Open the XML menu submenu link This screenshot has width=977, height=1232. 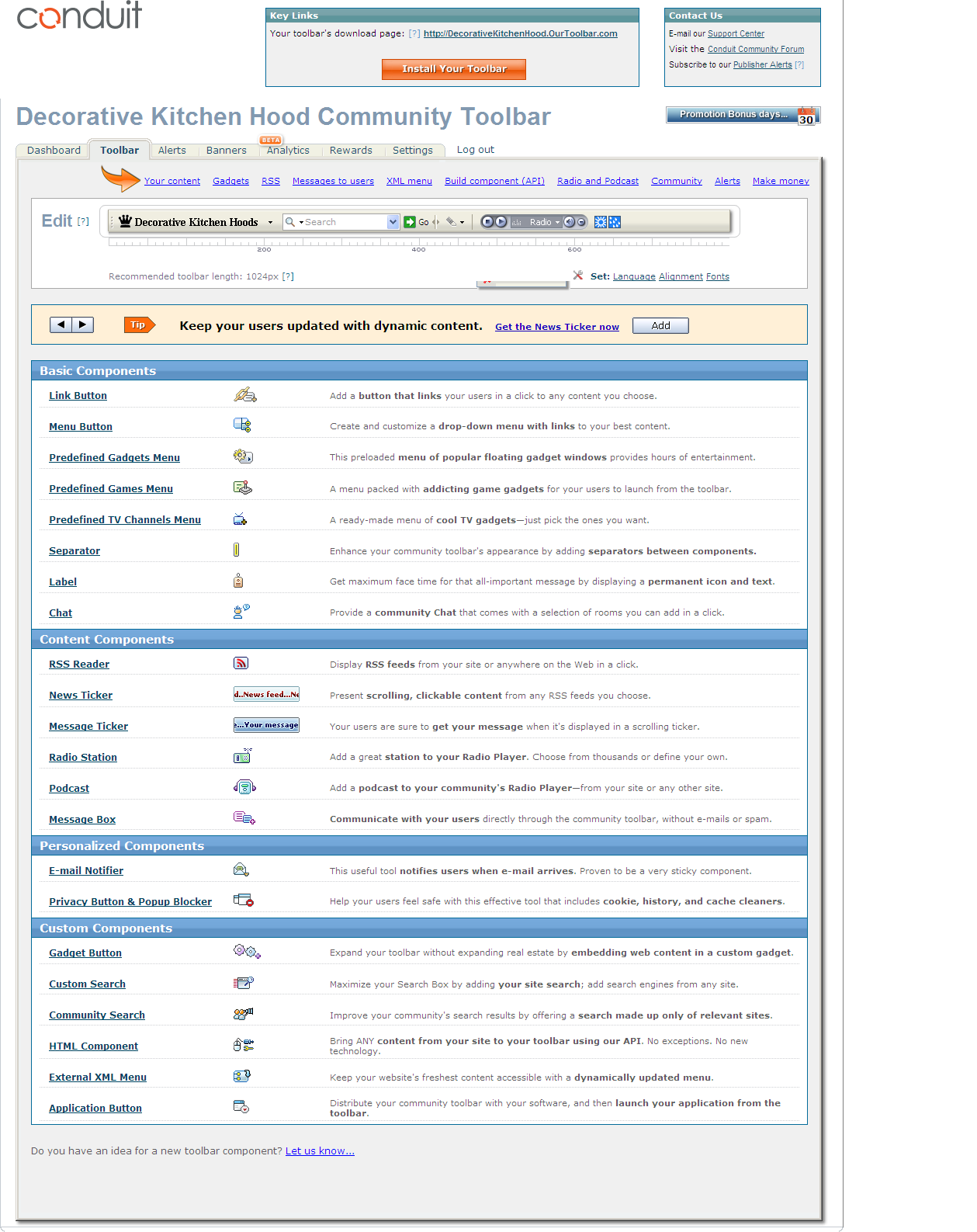point(410,182)
